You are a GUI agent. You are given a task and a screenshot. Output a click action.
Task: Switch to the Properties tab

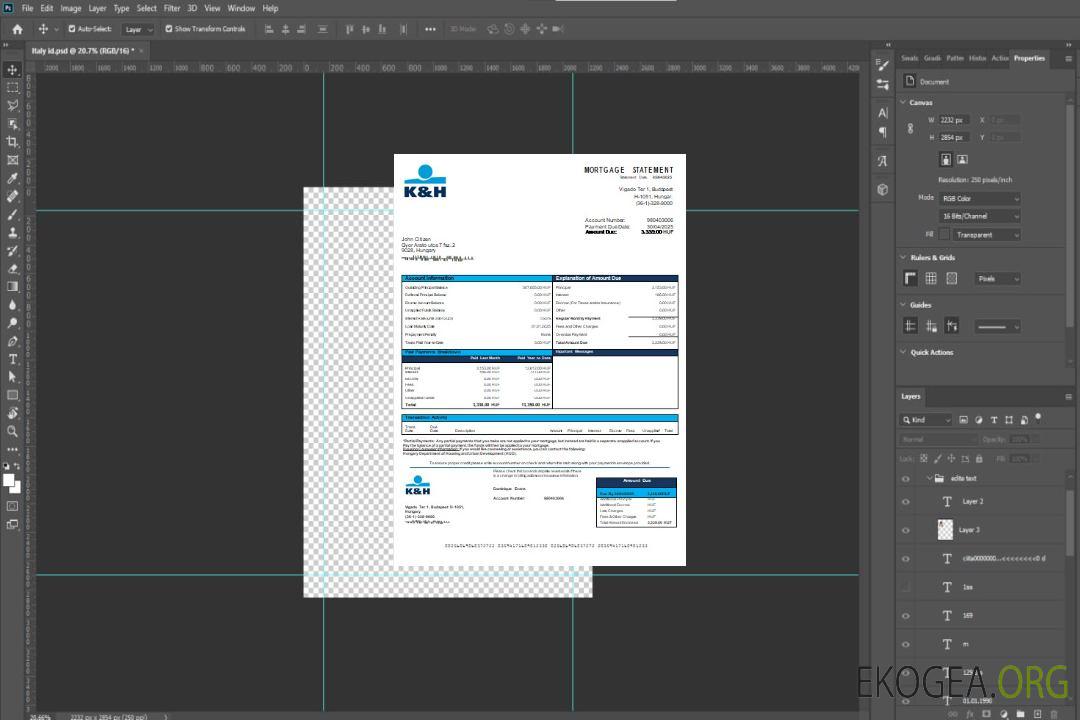coord(1029,59)
